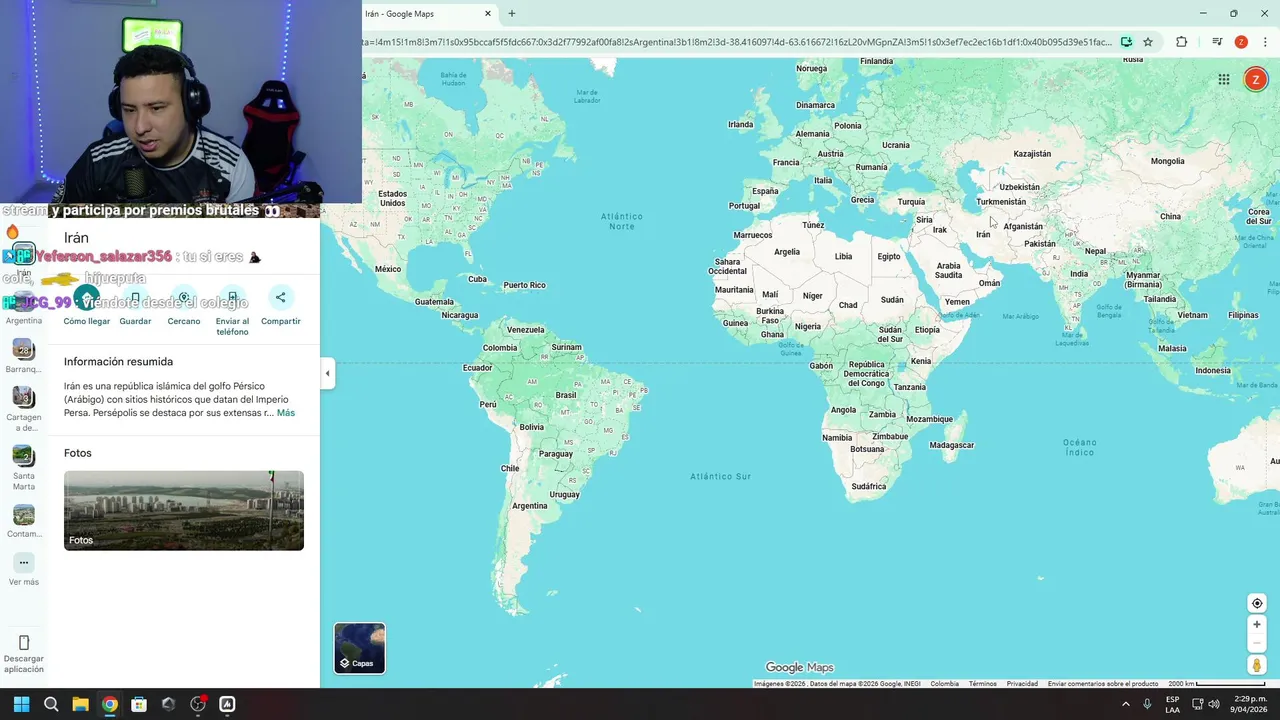Click the Descargar aplicación phone icon
1280x720 pixels.
[x=24, y=642]
